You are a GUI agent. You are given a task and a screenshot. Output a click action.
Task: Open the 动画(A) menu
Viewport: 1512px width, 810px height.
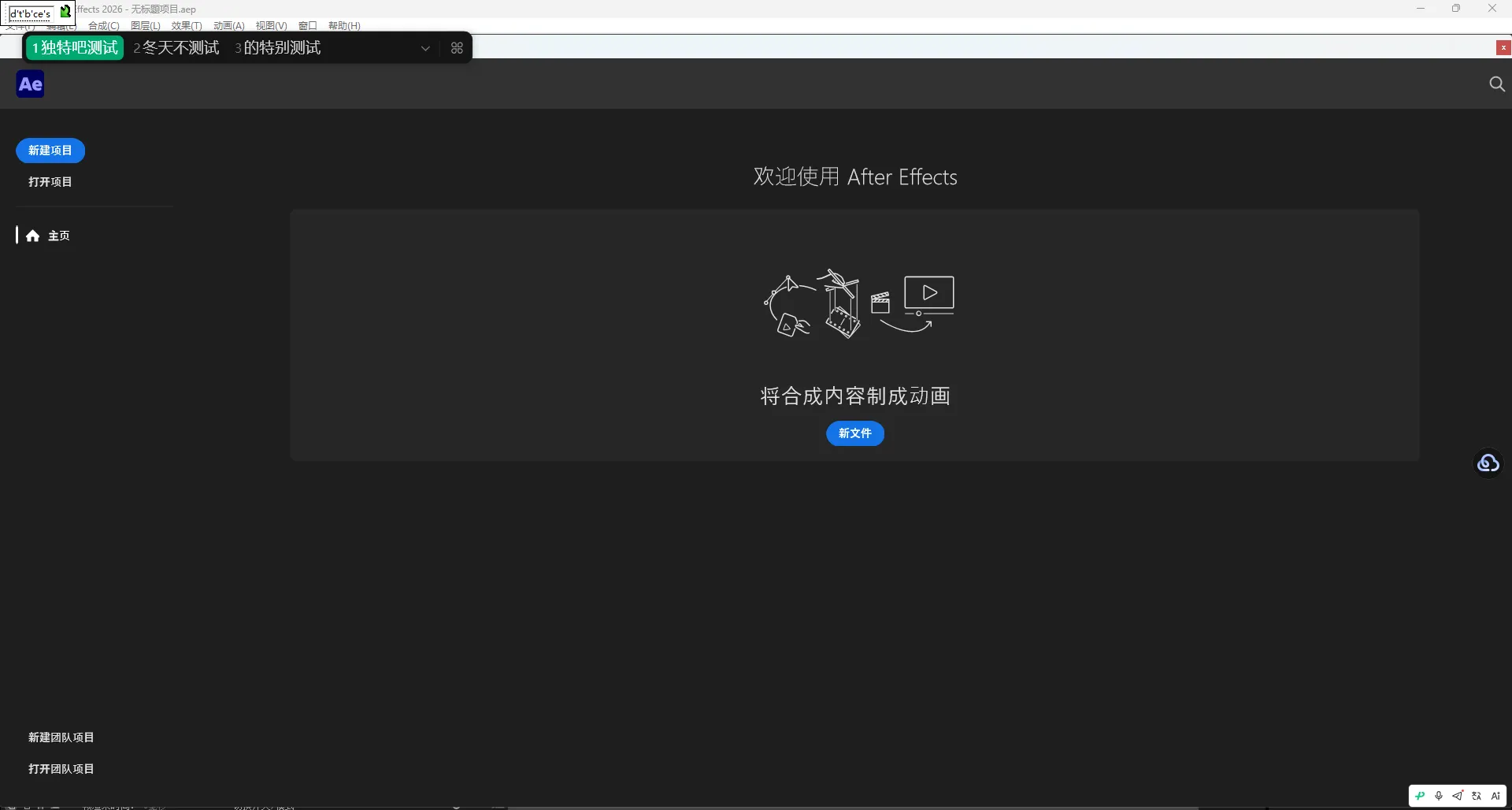click(229, 26)
